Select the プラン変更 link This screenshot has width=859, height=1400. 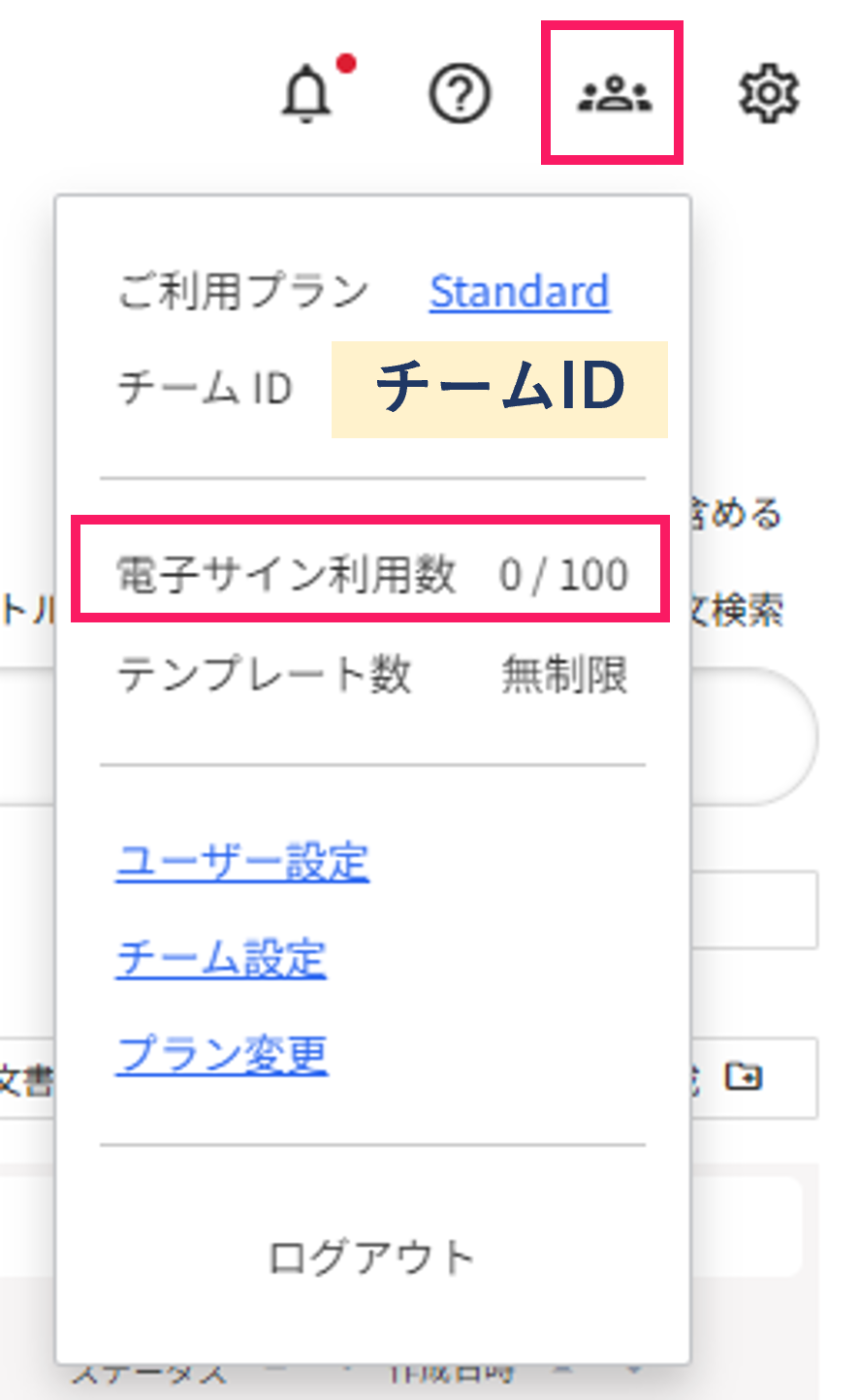(222, 1055)
